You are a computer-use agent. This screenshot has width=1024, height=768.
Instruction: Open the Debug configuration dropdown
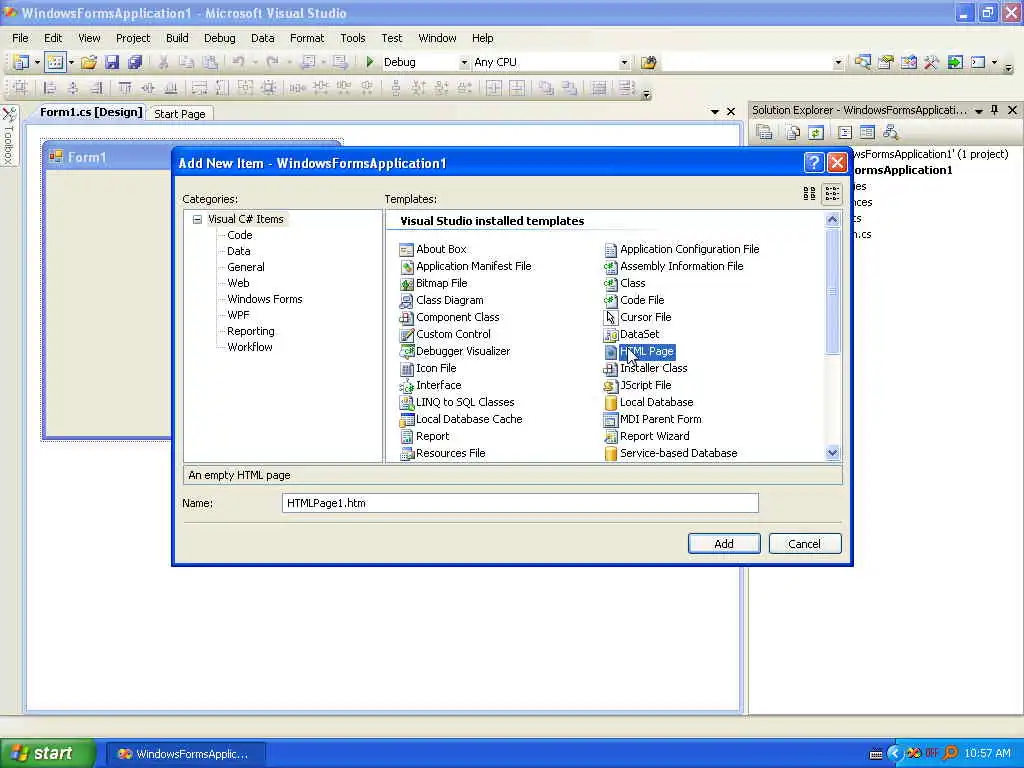(464, 63)
